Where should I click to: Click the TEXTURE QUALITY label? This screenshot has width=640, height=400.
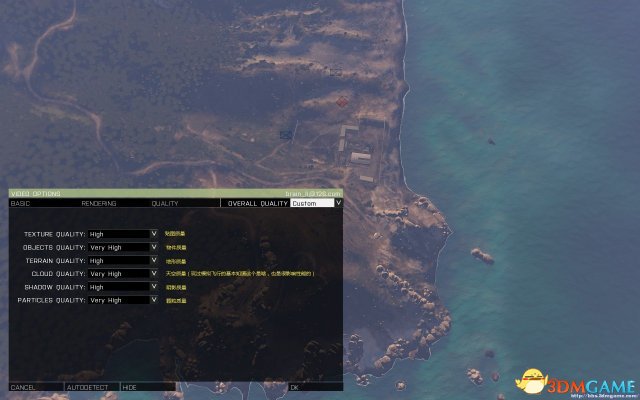55,234
